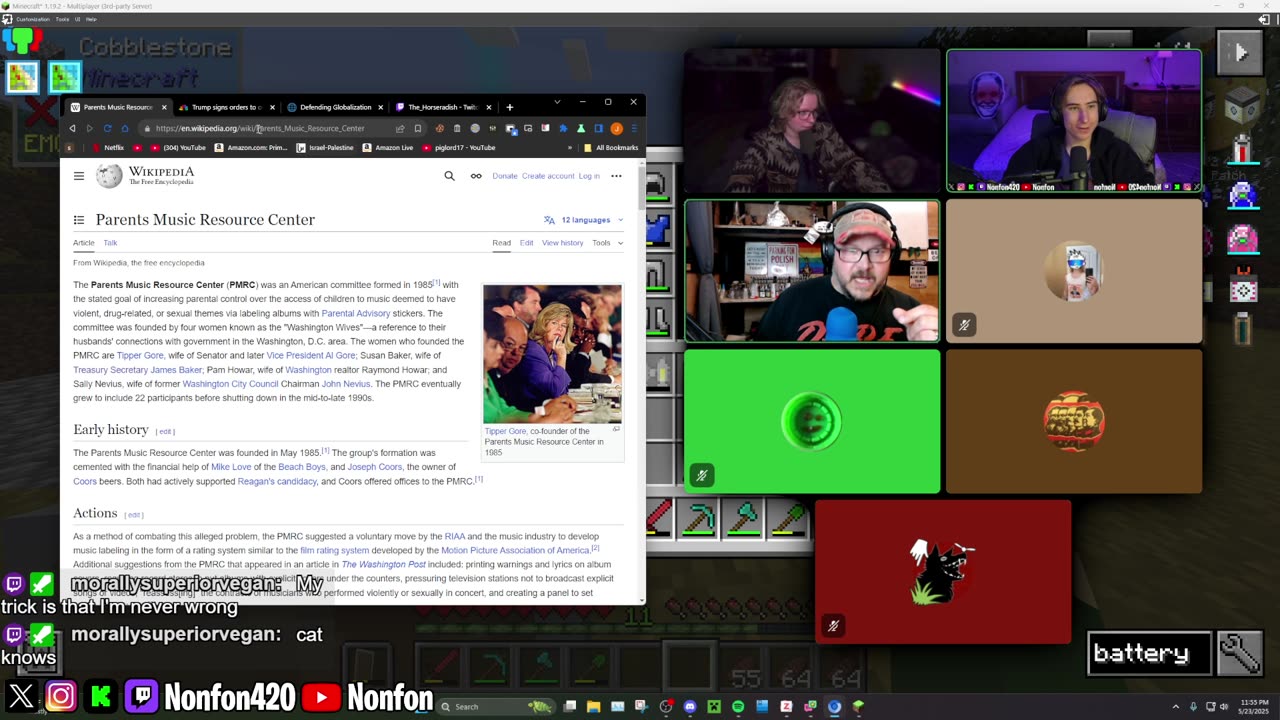Open the Tools dropdown on Wikipedia

point(607,243)
